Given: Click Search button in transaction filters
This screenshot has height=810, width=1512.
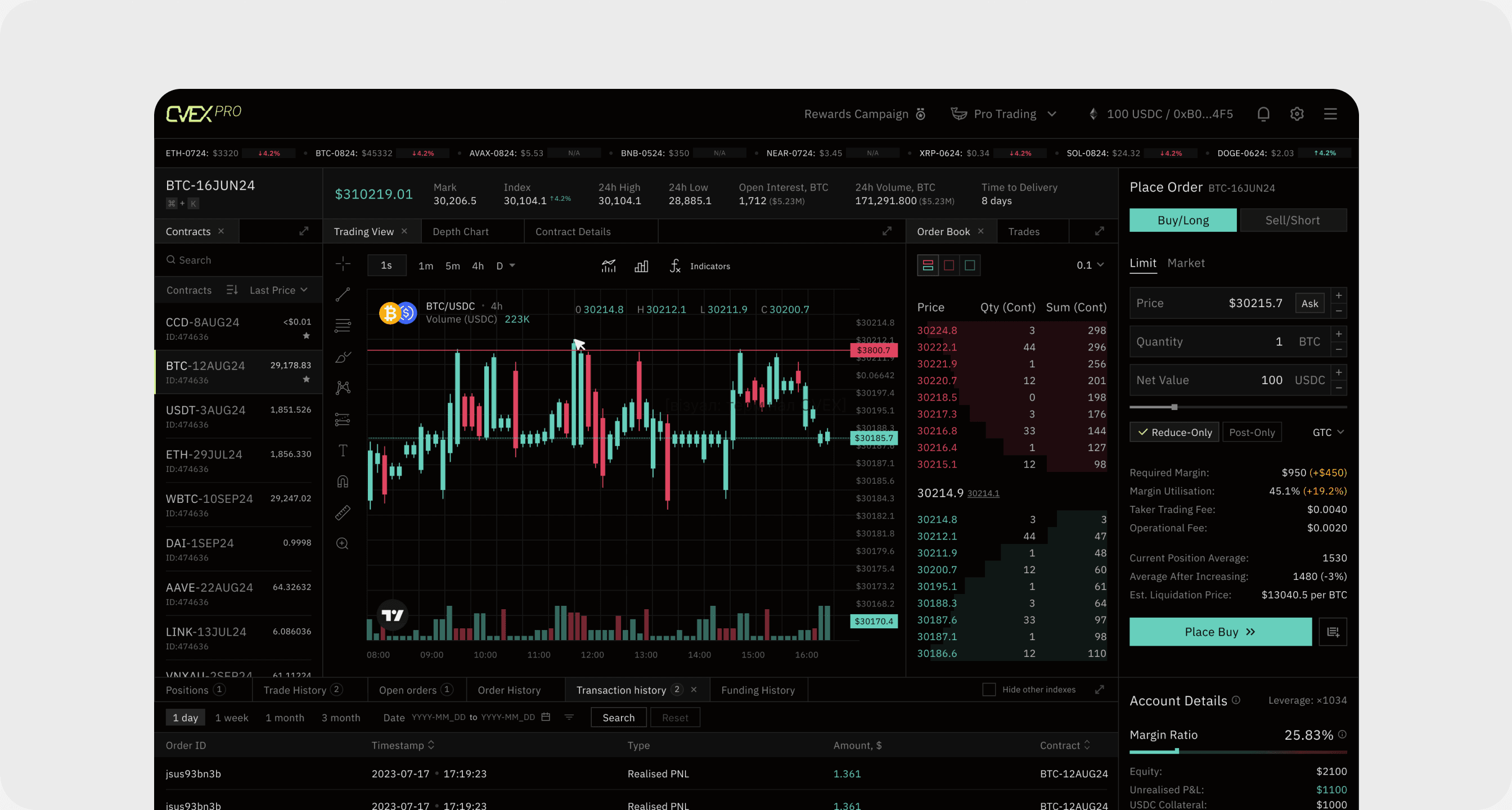Looking at the screenshot, I should tap(618, 717).
